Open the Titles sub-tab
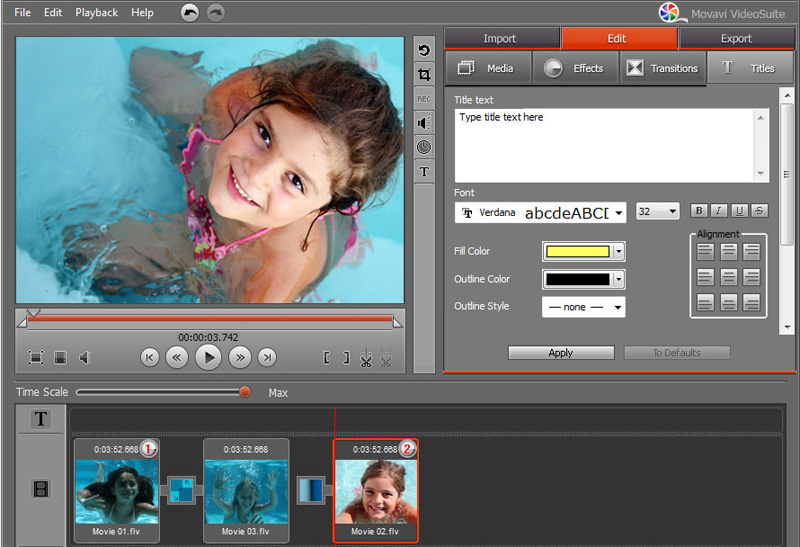 (x=750, y=68)
